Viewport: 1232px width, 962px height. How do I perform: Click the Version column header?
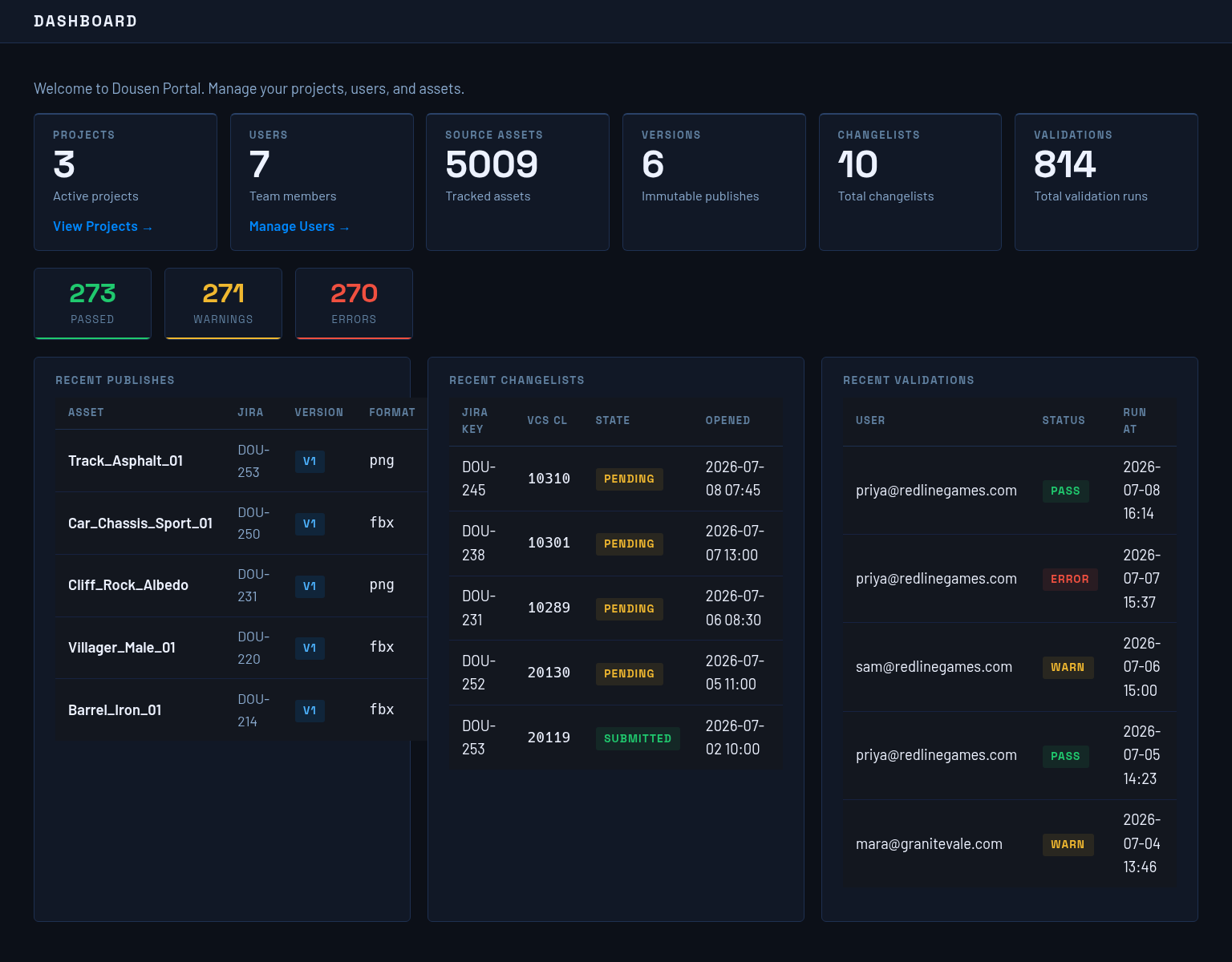[318, 413]
